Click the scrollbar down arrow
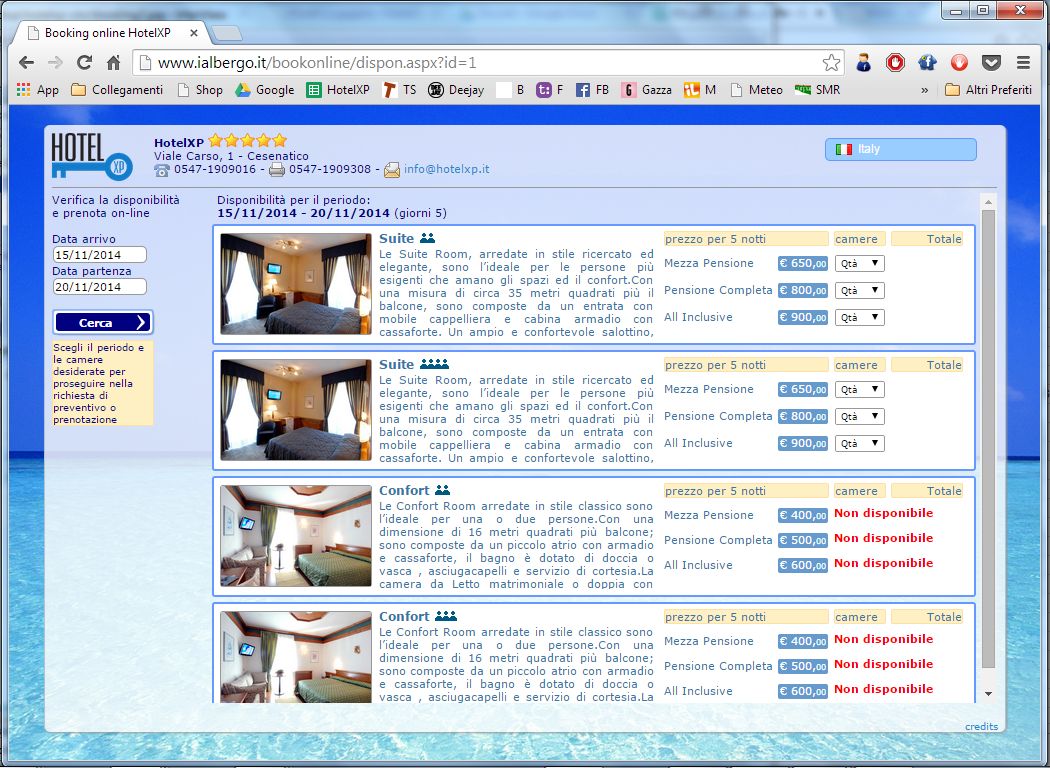This screenshot has height=768, width=1050. click(x=988, y=694)
